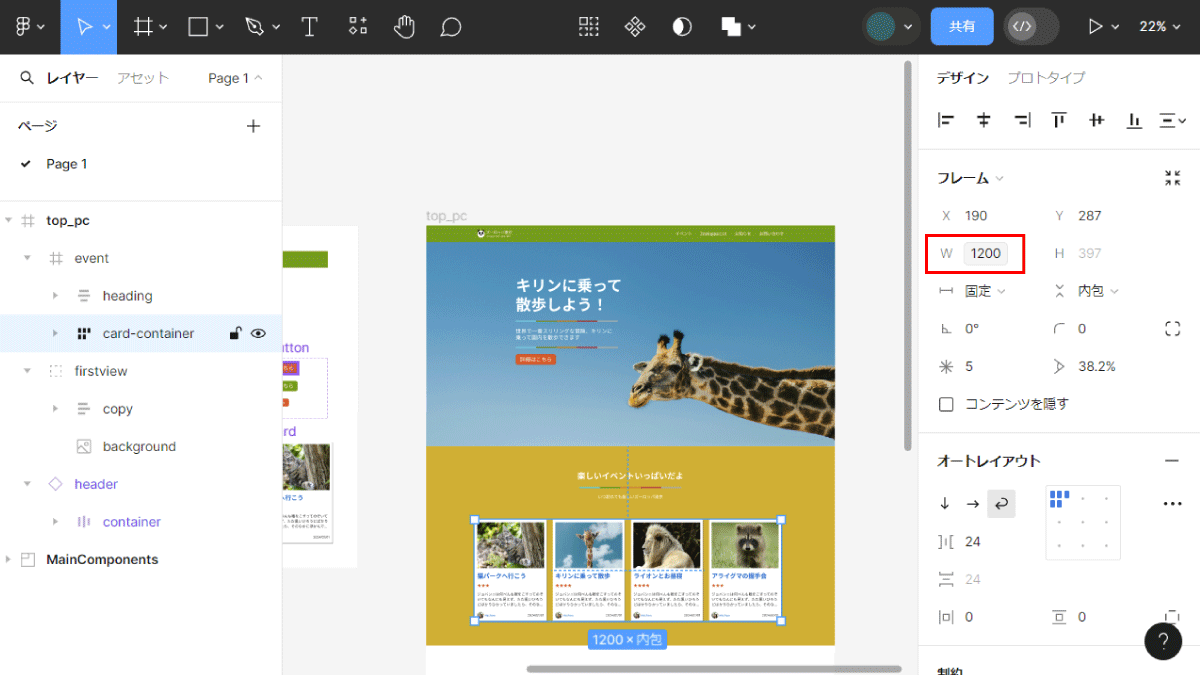The width and height of the screenshot is (1200, 675).
Task: Open the 22% zoom dropdown
Action: click(1160, 27)
